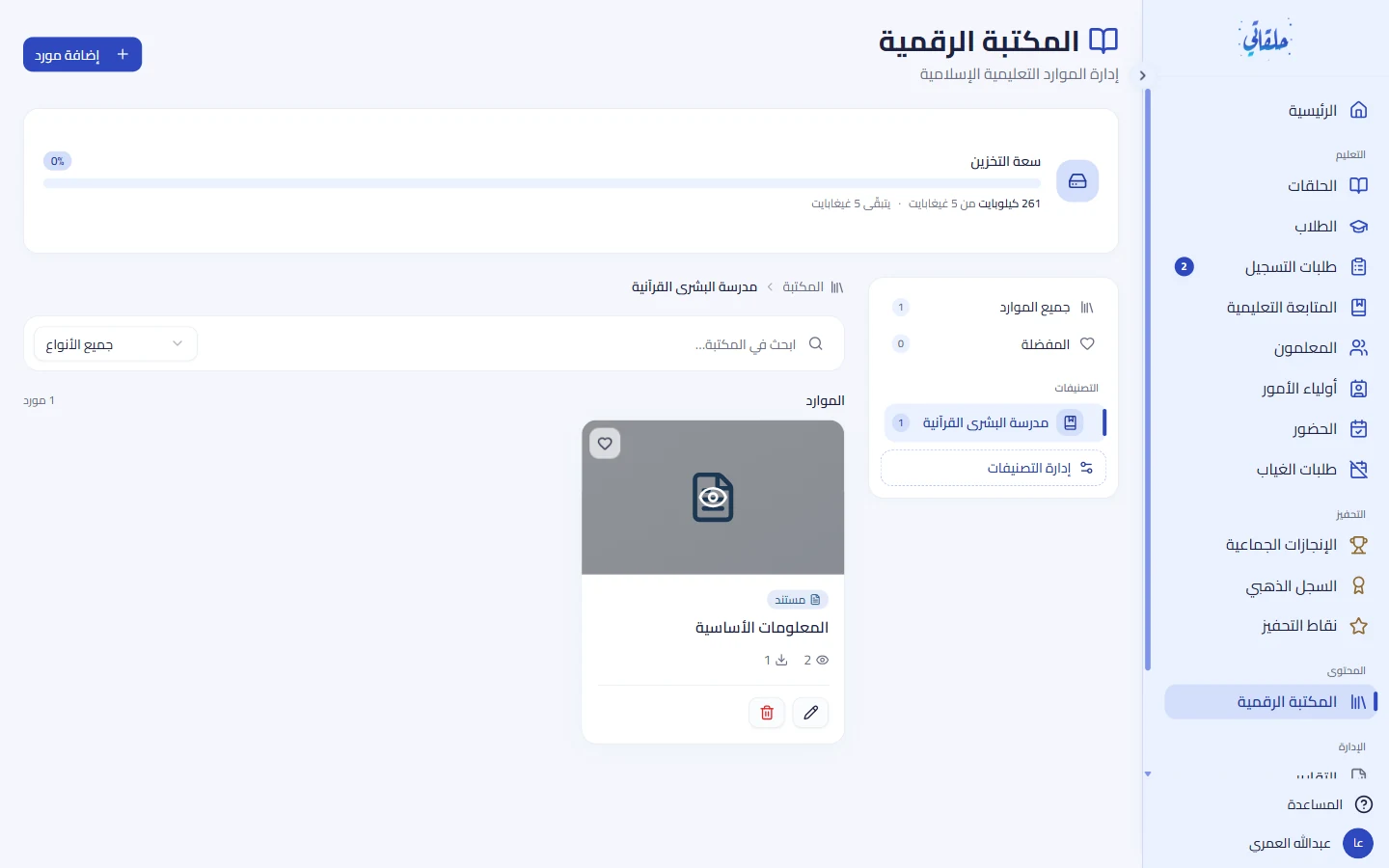Click the magnifier search icon

(x=816, y=343)
